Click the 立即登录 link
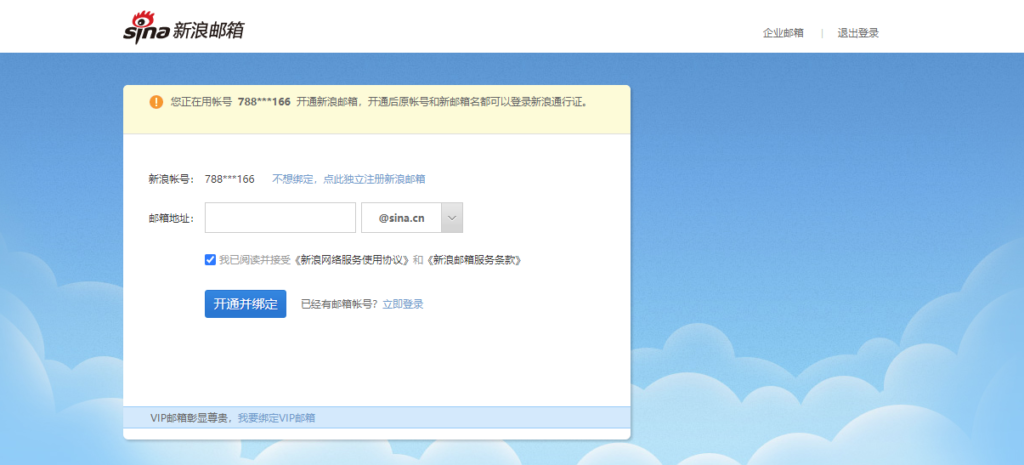The width and height of the screenshot is (1024, 465). click(x=403, y=304)
